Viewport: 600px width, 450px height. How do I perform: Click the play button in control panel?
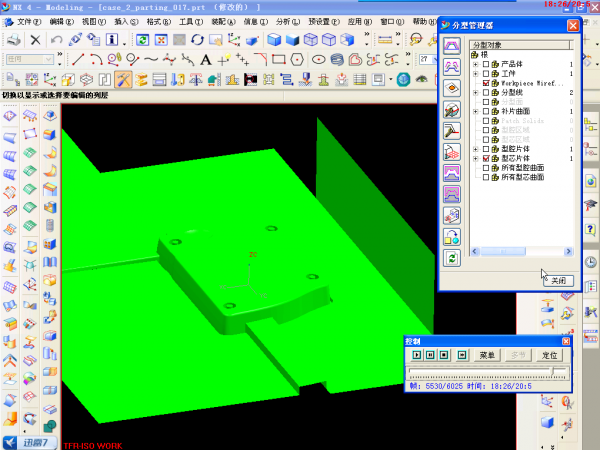point(417,355)
